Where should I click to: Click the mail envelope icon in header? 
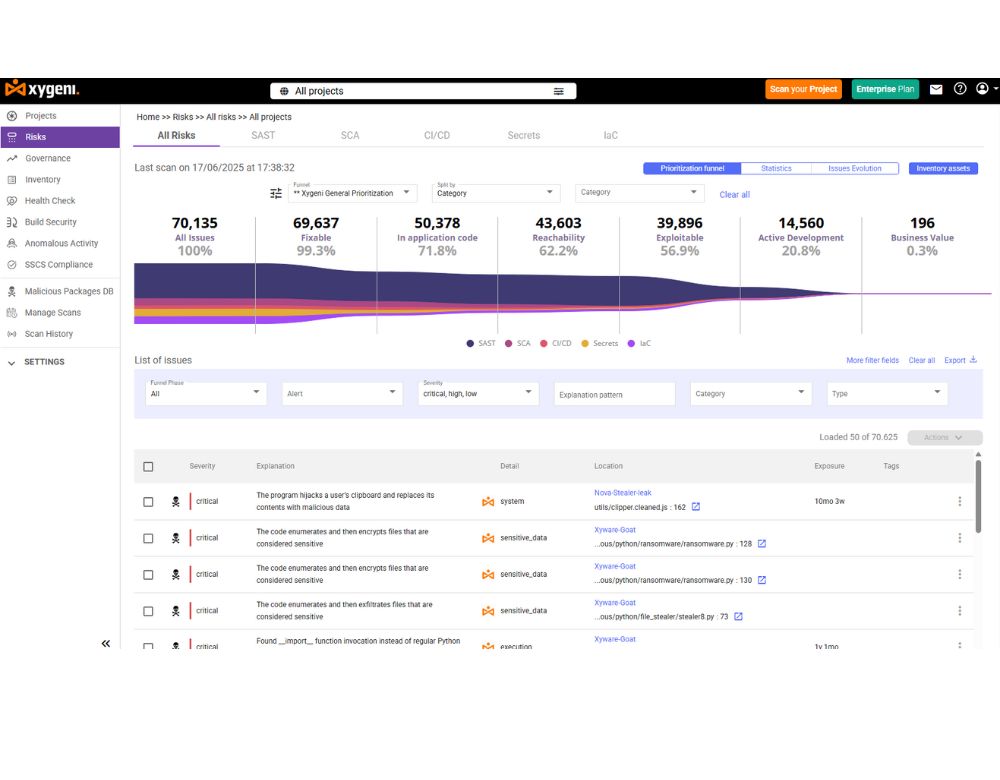(936, 90)
